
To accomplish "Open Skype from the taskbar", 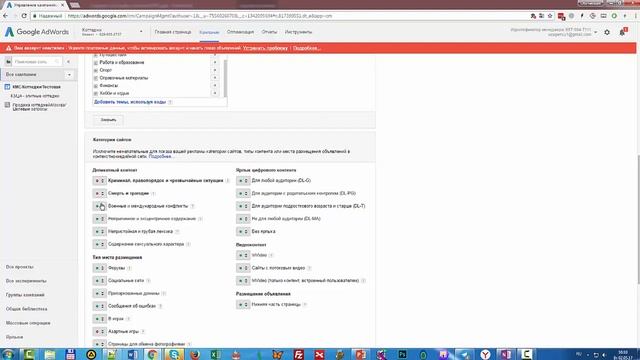I will 174,354.
